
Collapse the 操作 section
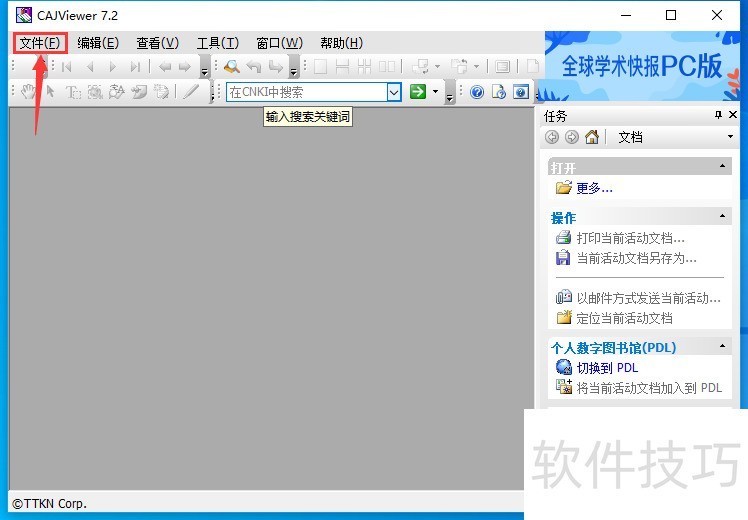tap(723, 217)
